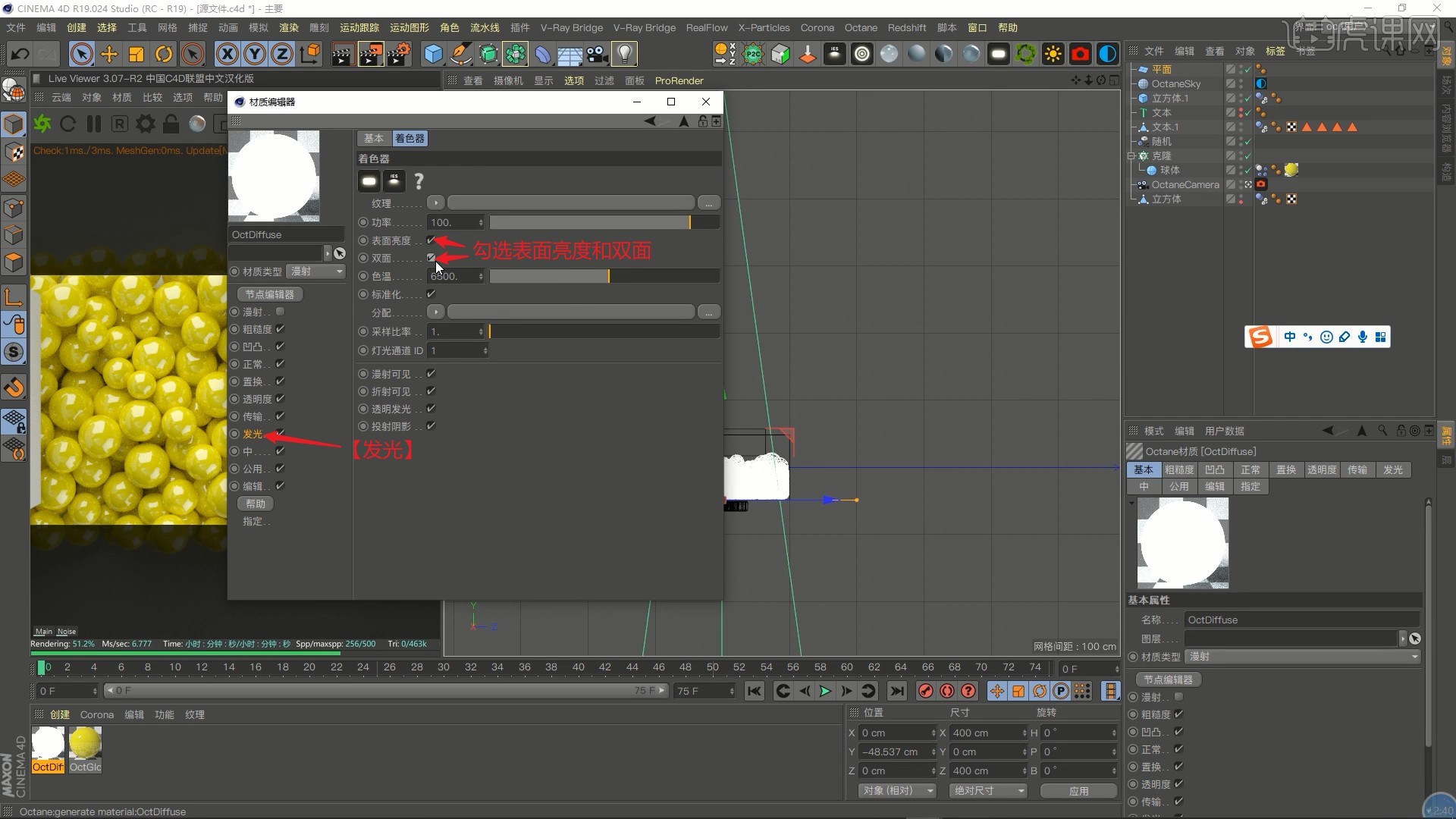
Task: Click the 功率 power slider
Action: 604,222
